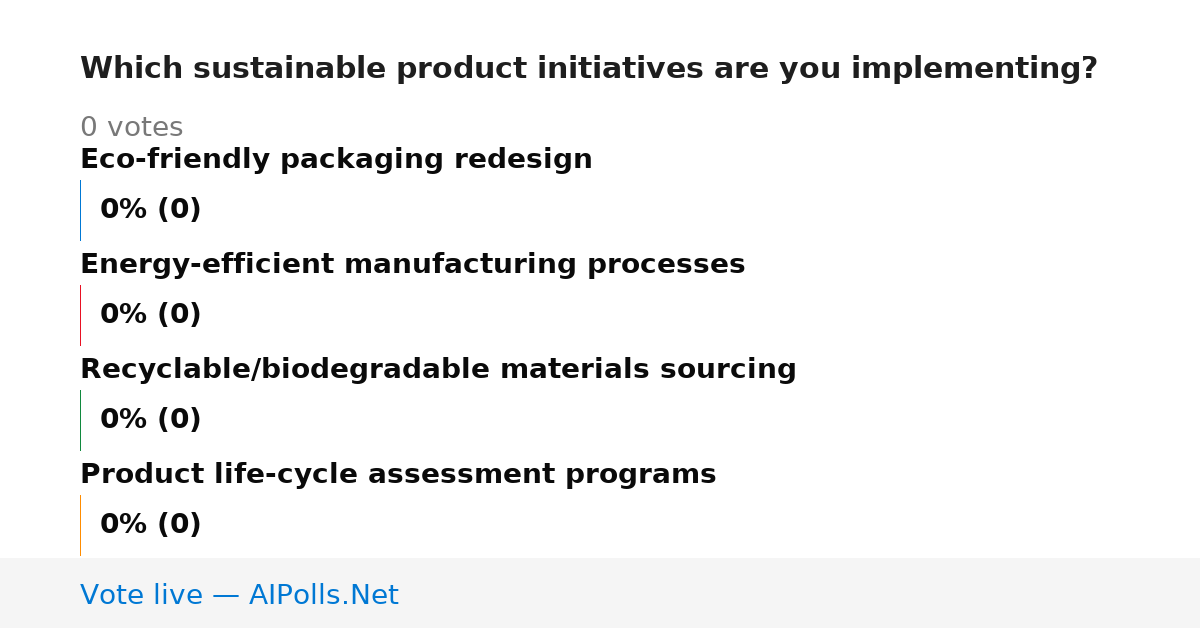
Task: Choose Energy-efficient manufacturing processes option
Action: pyautogui.click(x=412, y=265)
